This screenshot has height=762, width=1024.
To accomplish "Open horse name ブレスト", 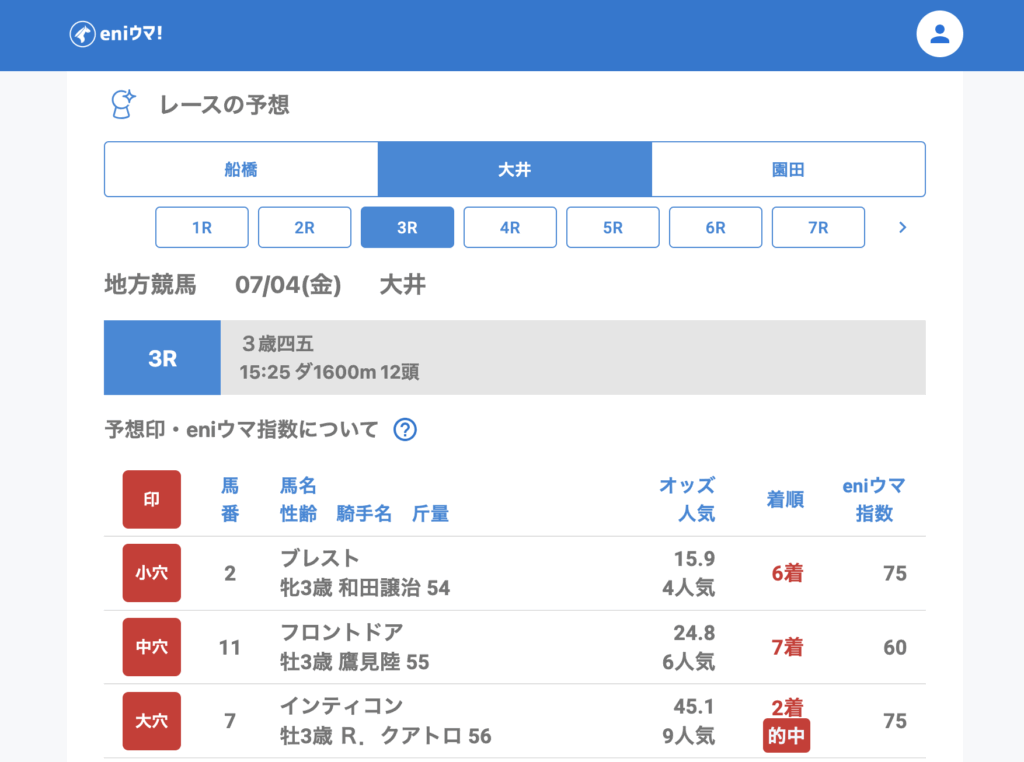I will pyautogui.click(x=319, y=559).
